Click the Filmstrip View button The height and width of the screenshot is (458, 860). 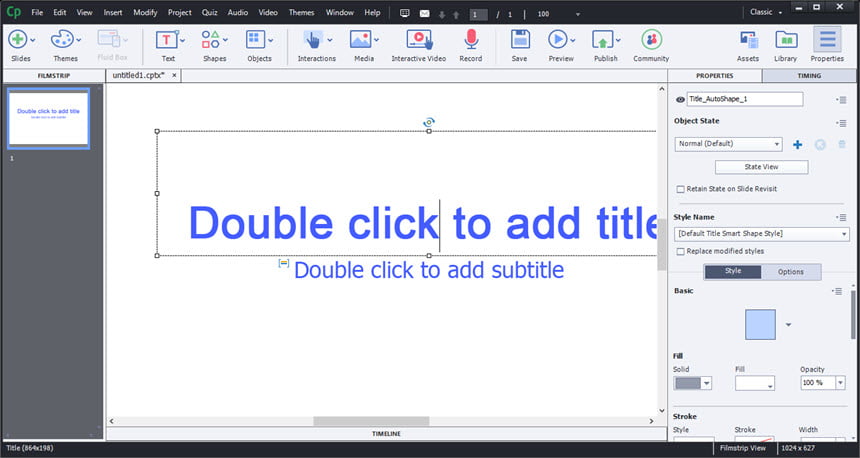pos(743,448)
